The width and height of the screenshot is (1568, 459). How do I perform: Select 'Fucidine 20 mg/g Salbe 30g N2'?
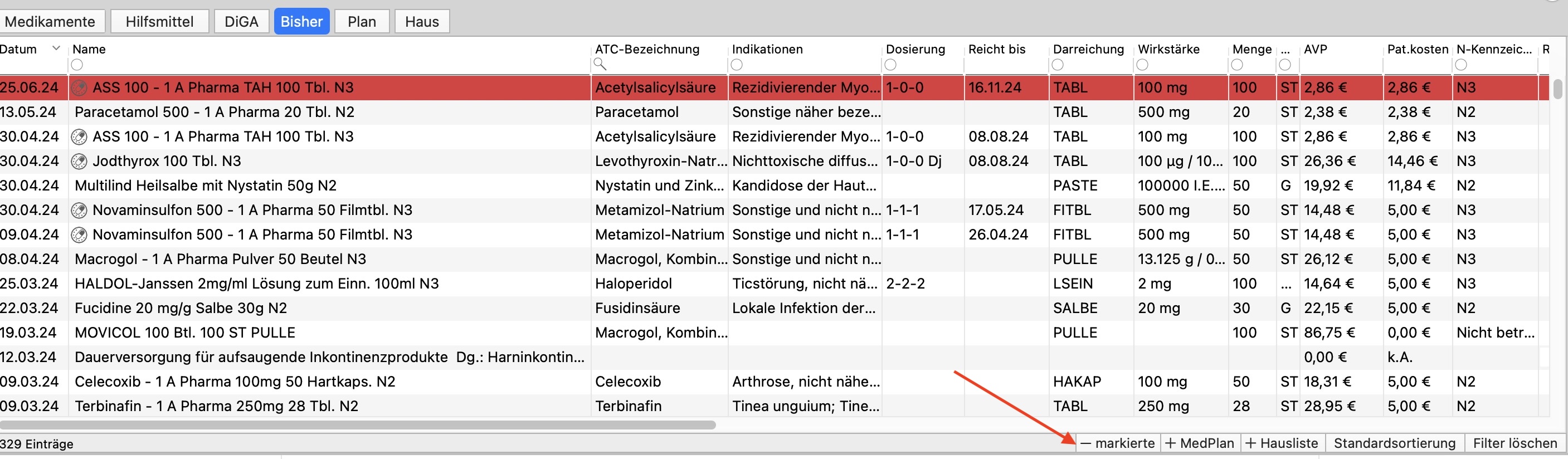click(x=775, y=309)
